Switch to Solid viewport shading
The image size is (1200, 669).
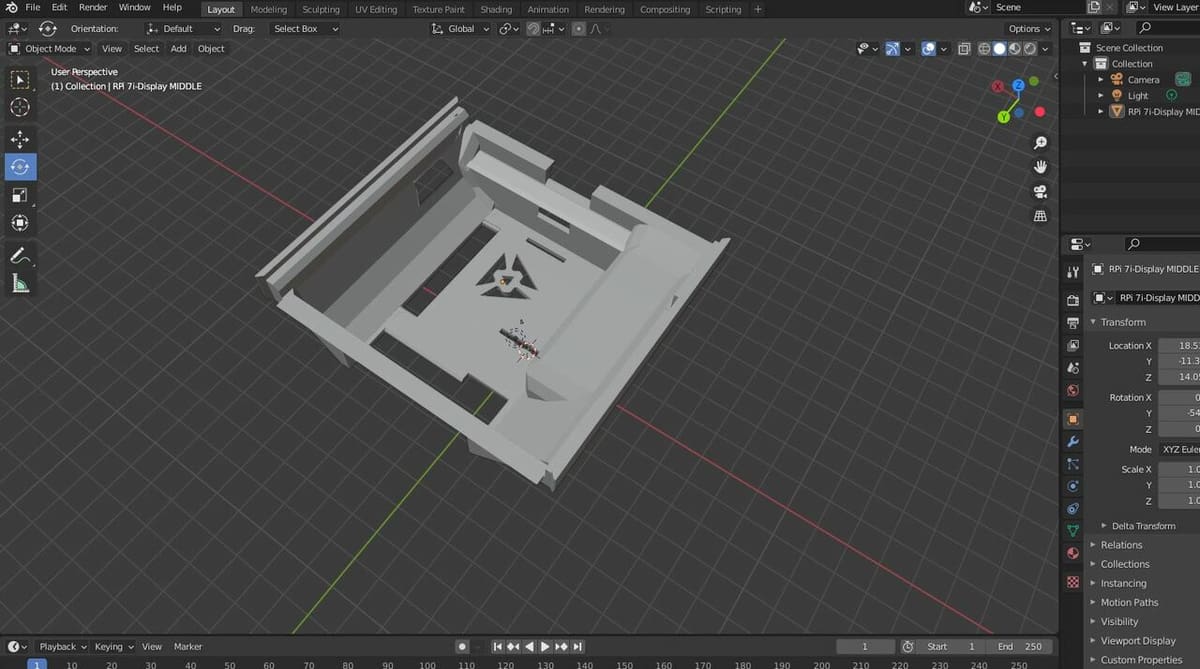[999, 48]
